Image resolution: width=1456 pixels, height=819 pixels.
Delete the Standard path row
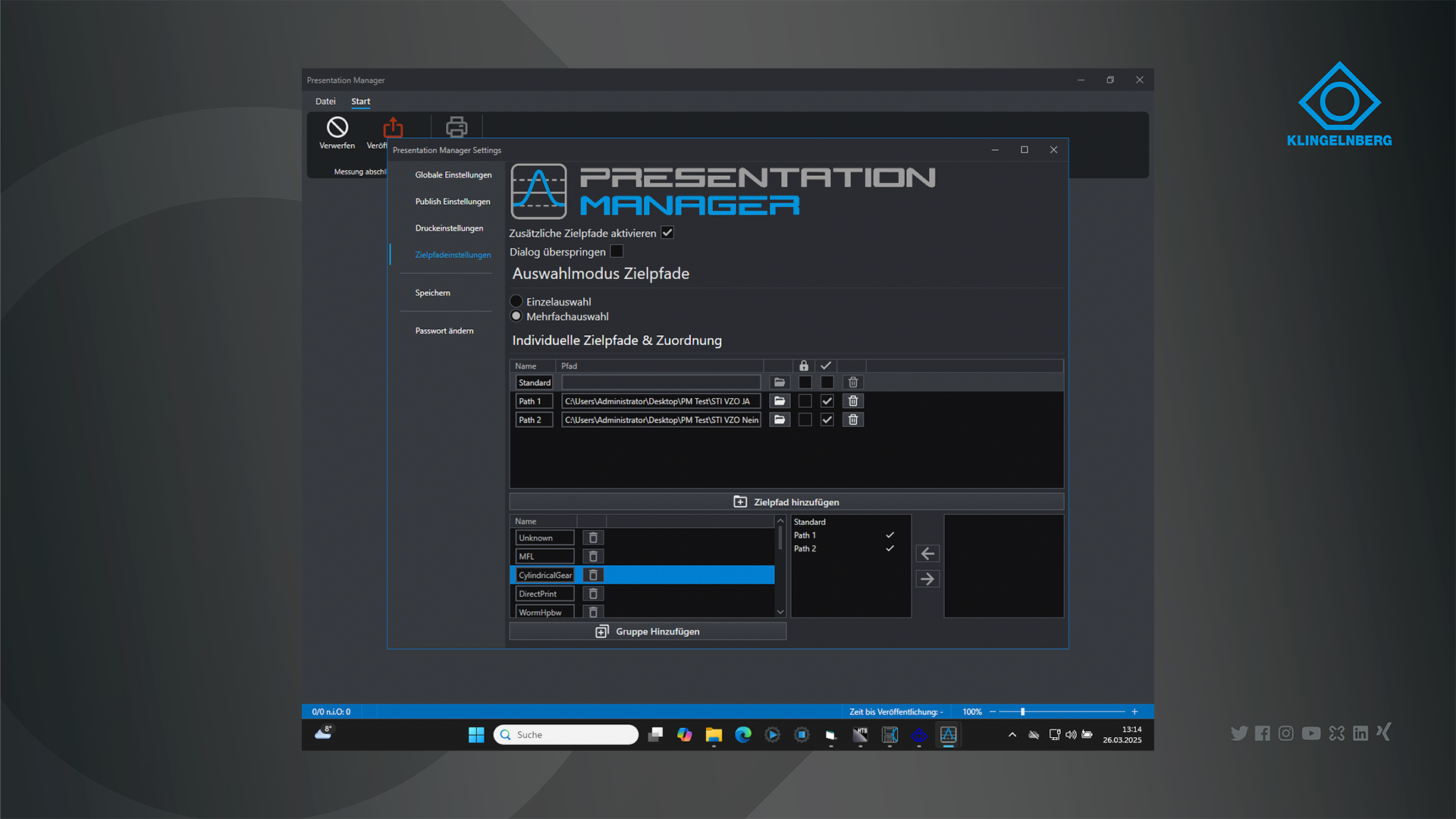point(853,382)
